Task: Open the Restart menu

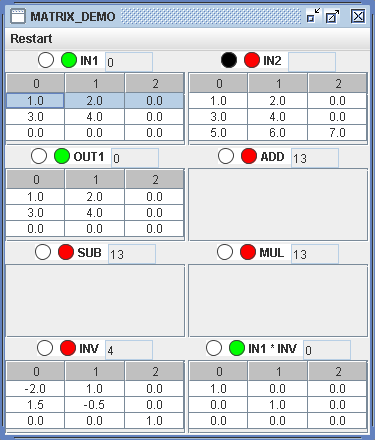Action: tap(31, 39)
